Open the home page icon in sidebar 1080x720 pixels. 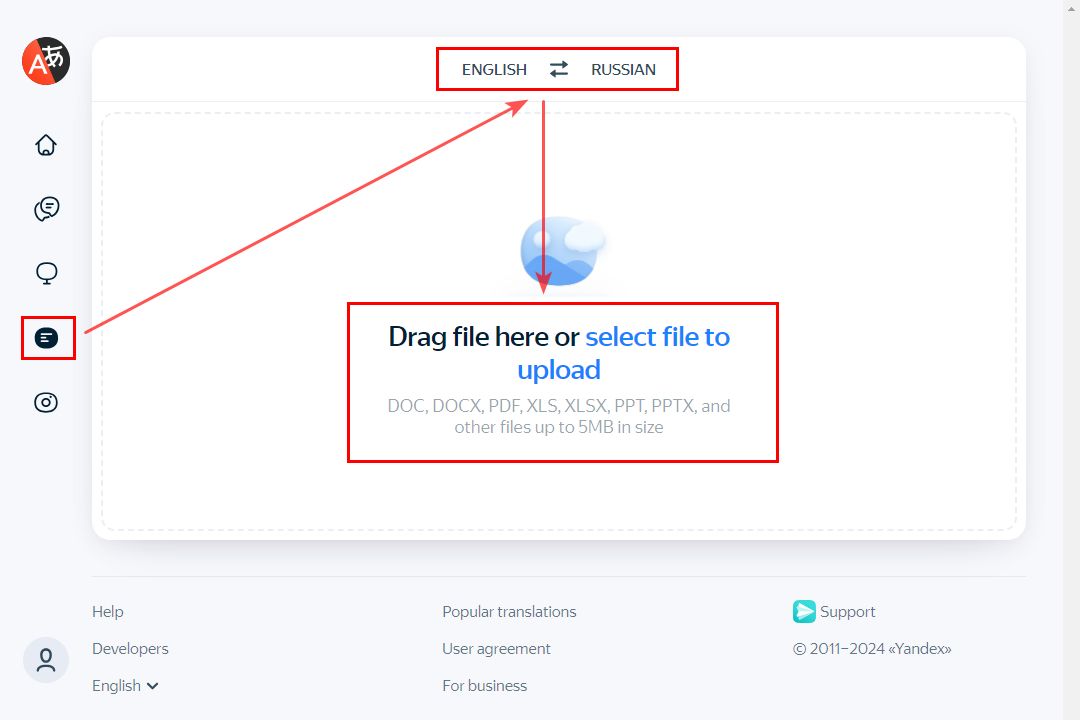(x=46, y=145)
